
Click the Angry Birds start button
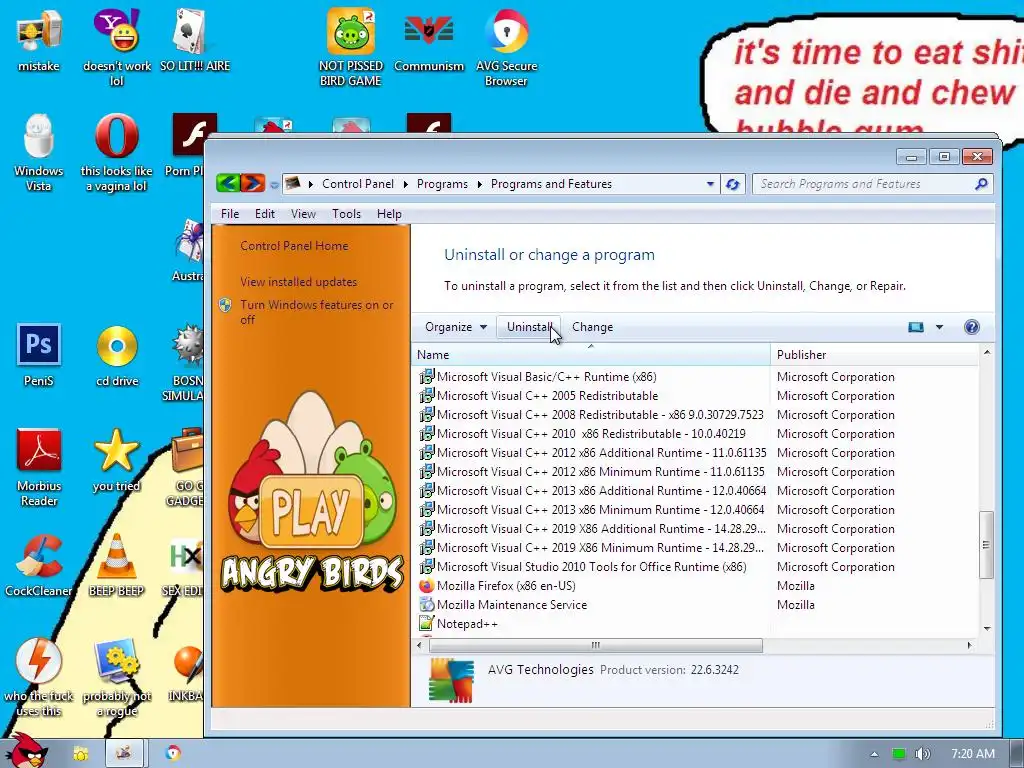tap(26, 751)
